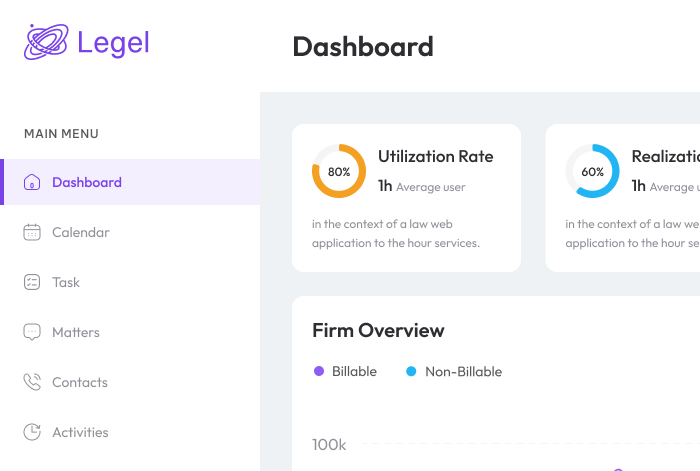Go to the Calendar menu item
Viewport: 700px width, 471px height.
tap(81, 232)
